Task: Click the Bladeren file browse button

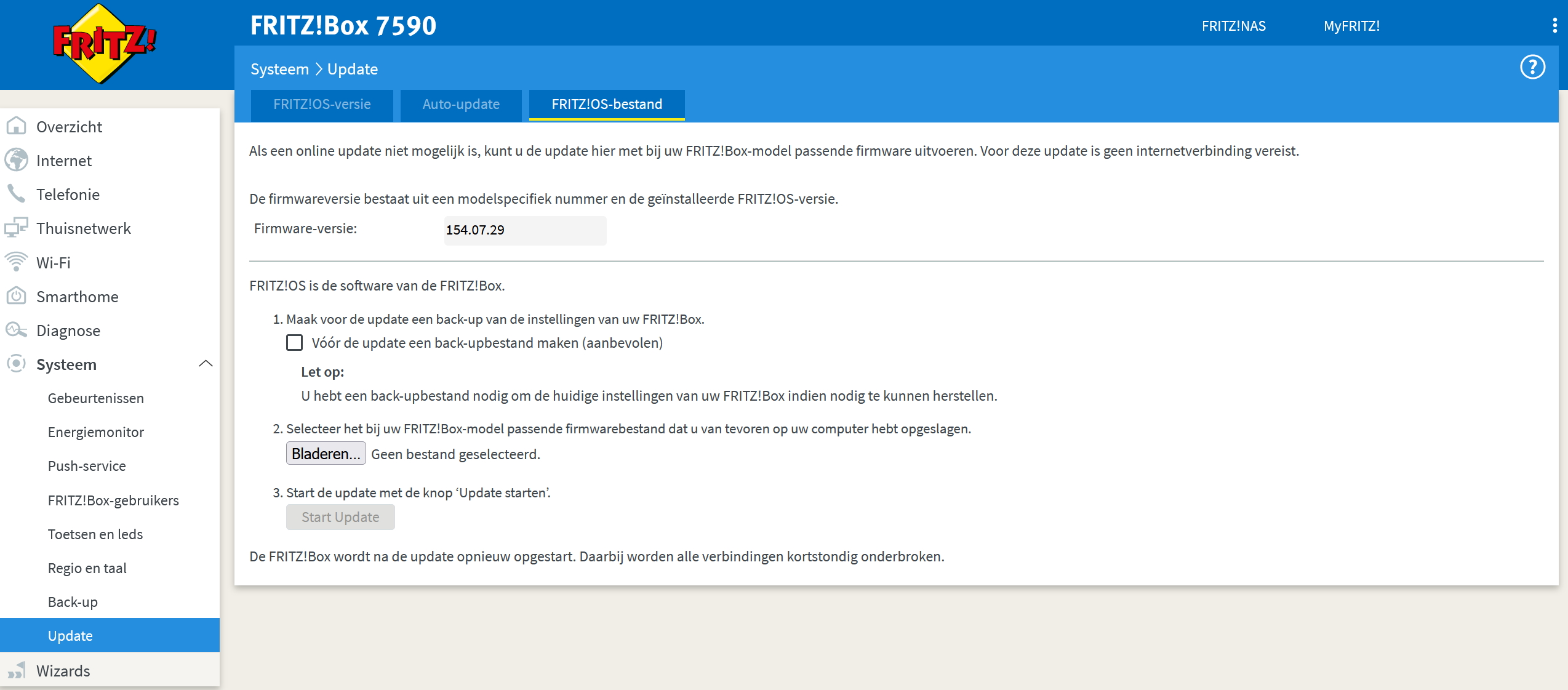Action: (x=326, y=454)
